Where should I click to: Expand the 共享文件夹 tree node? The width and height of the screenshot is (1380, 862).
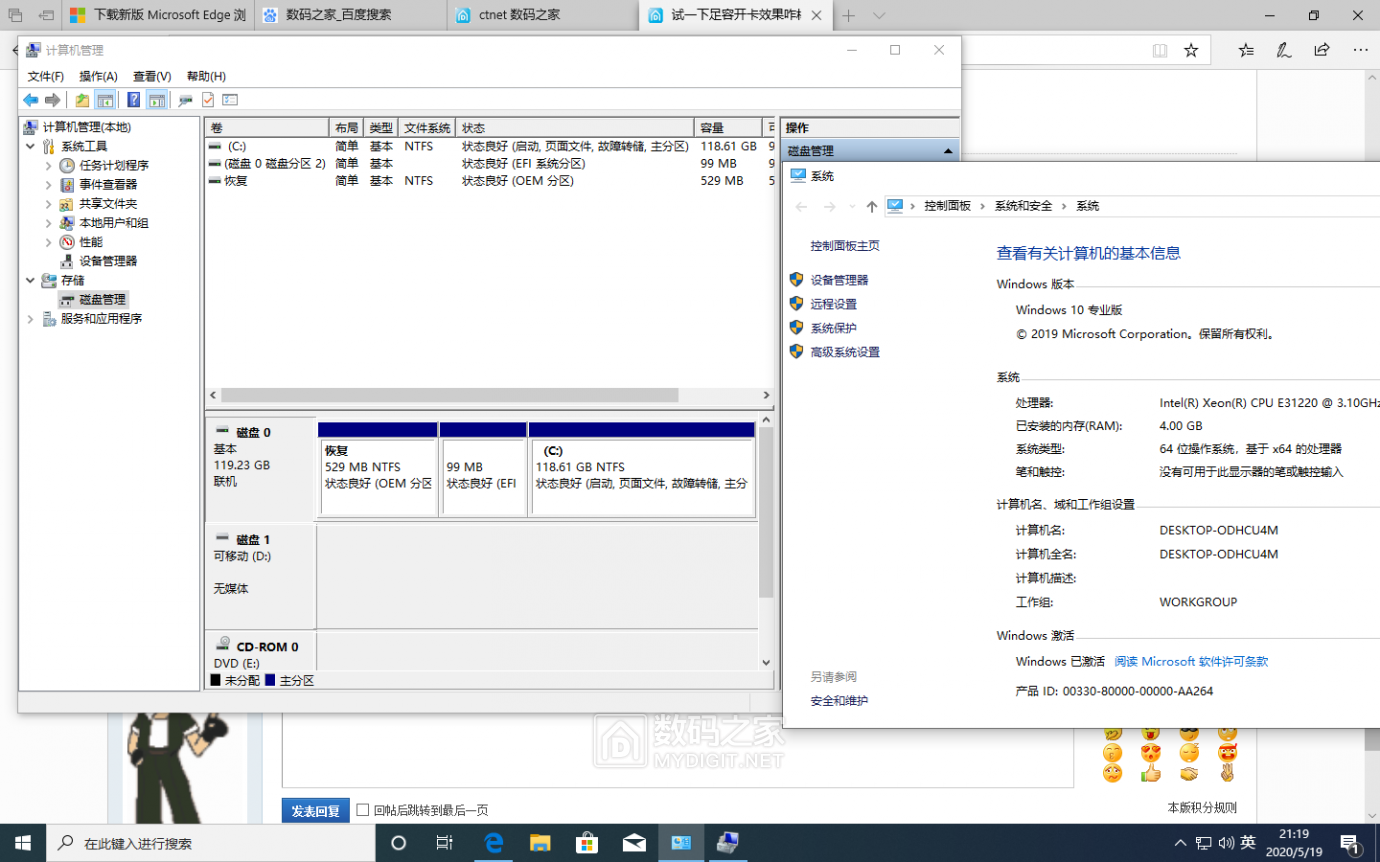pos(49,204)
